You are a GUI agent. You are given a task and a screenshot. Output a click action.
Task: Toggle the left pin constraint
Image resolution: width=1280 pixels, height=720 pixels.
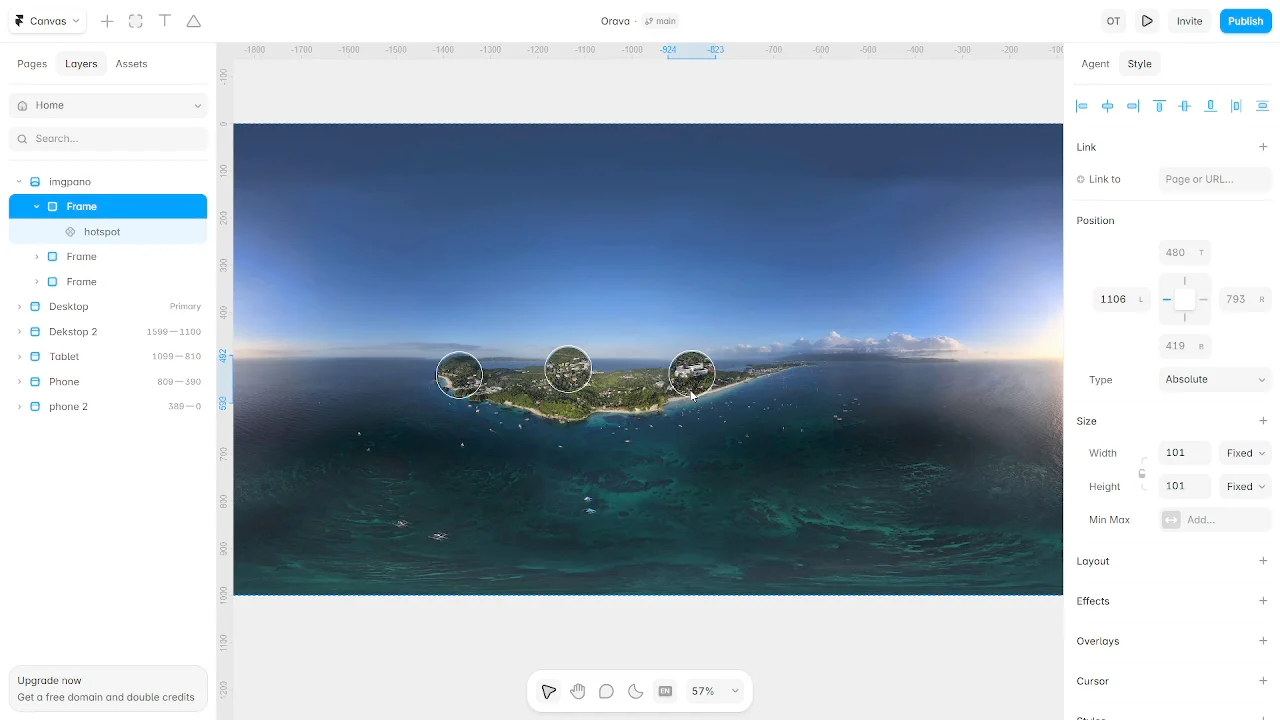1167,299
